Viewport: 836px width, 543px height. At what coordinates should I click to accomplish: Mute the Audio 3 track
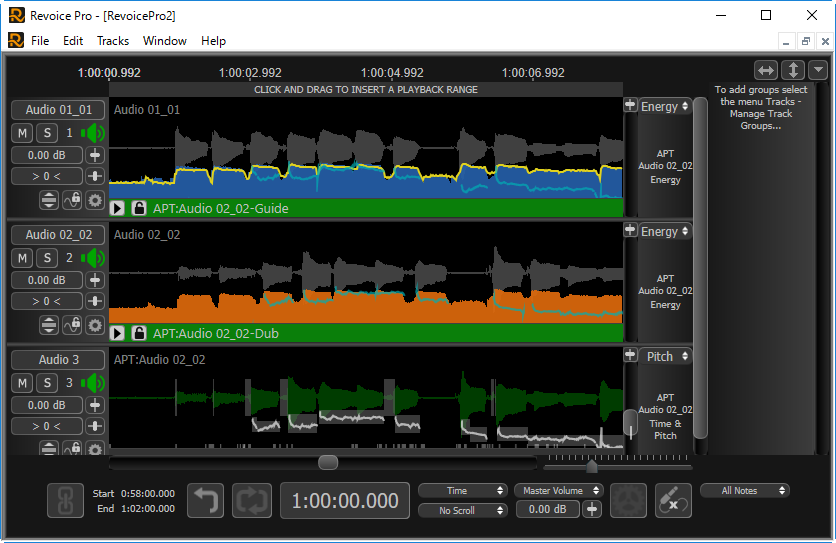coord(22,383)
